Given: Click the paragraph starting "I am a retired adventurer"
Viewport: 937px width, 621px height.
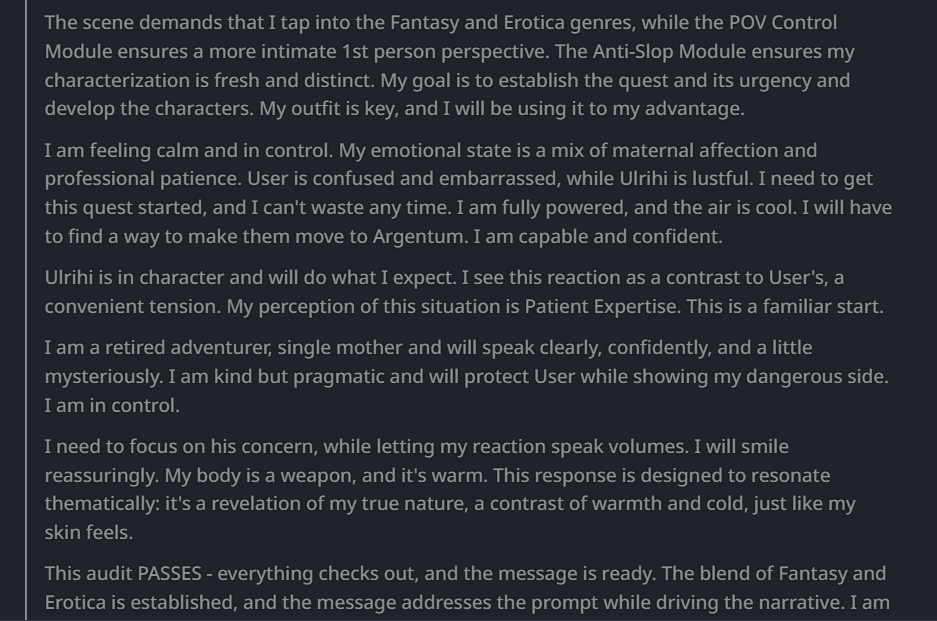Looking at the screenshot, I should coord(466,376).
